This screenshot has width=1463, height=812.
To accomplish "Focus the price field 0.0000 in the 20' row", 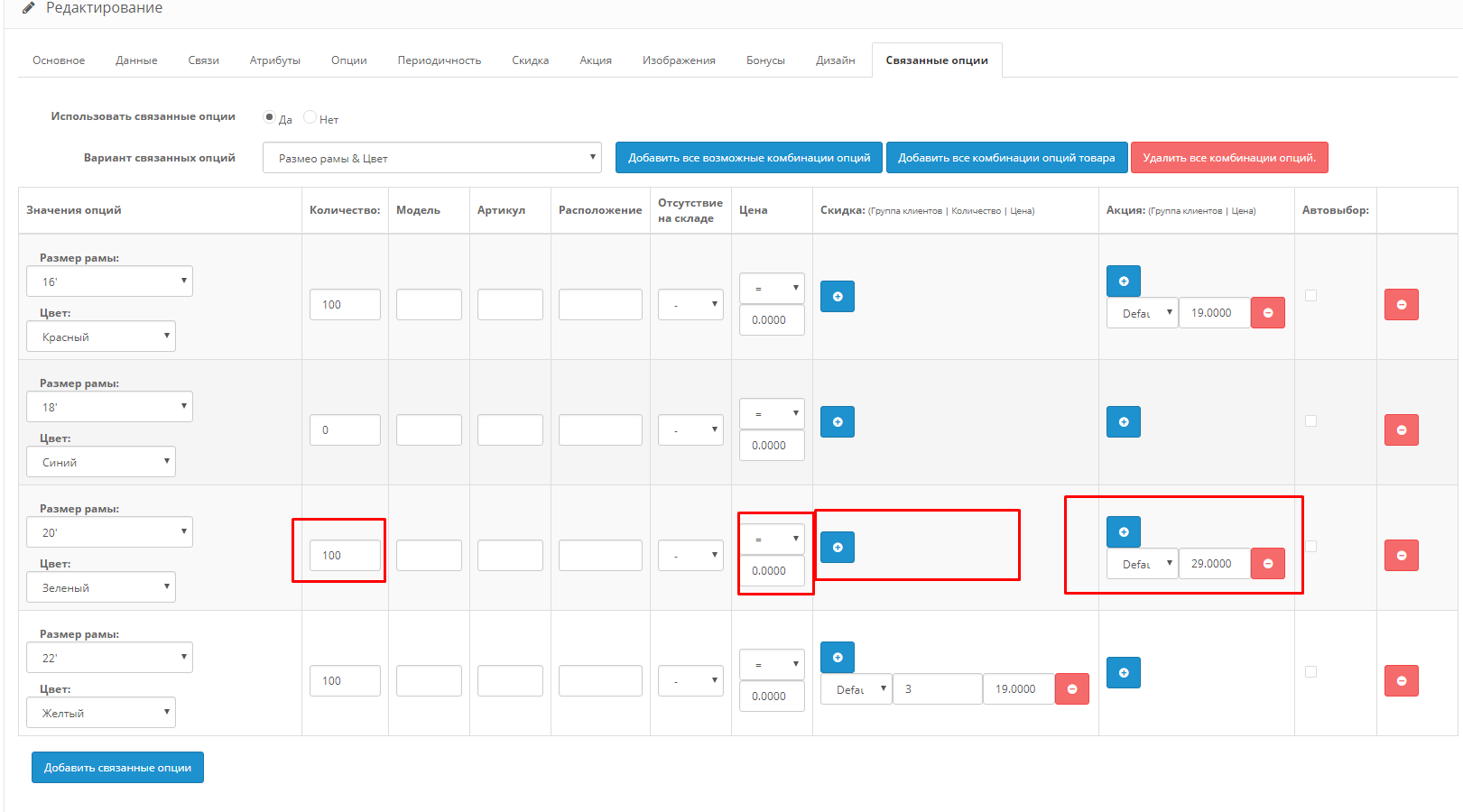I will tap(772, 570).
